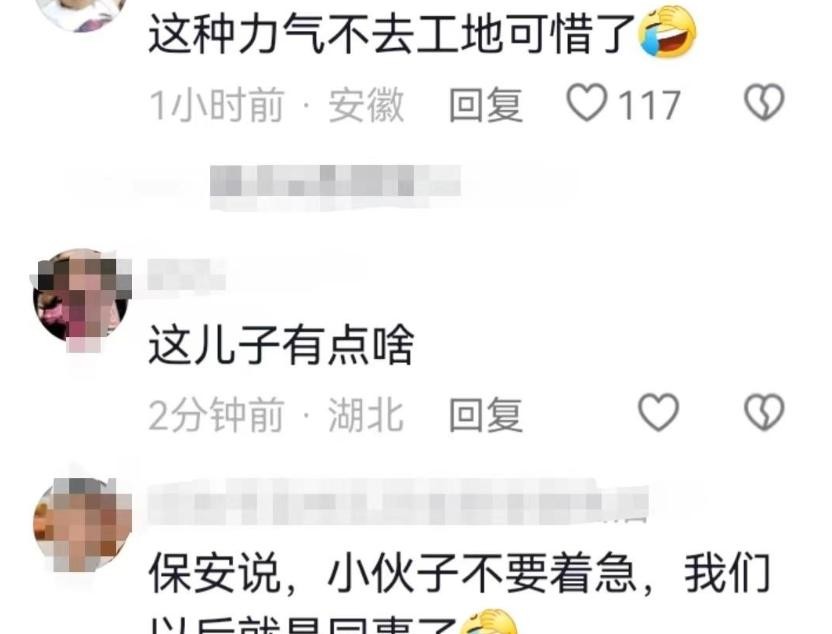Open the top commenter's avatar
The image size is (832, 634).
[x=82, y=13]
